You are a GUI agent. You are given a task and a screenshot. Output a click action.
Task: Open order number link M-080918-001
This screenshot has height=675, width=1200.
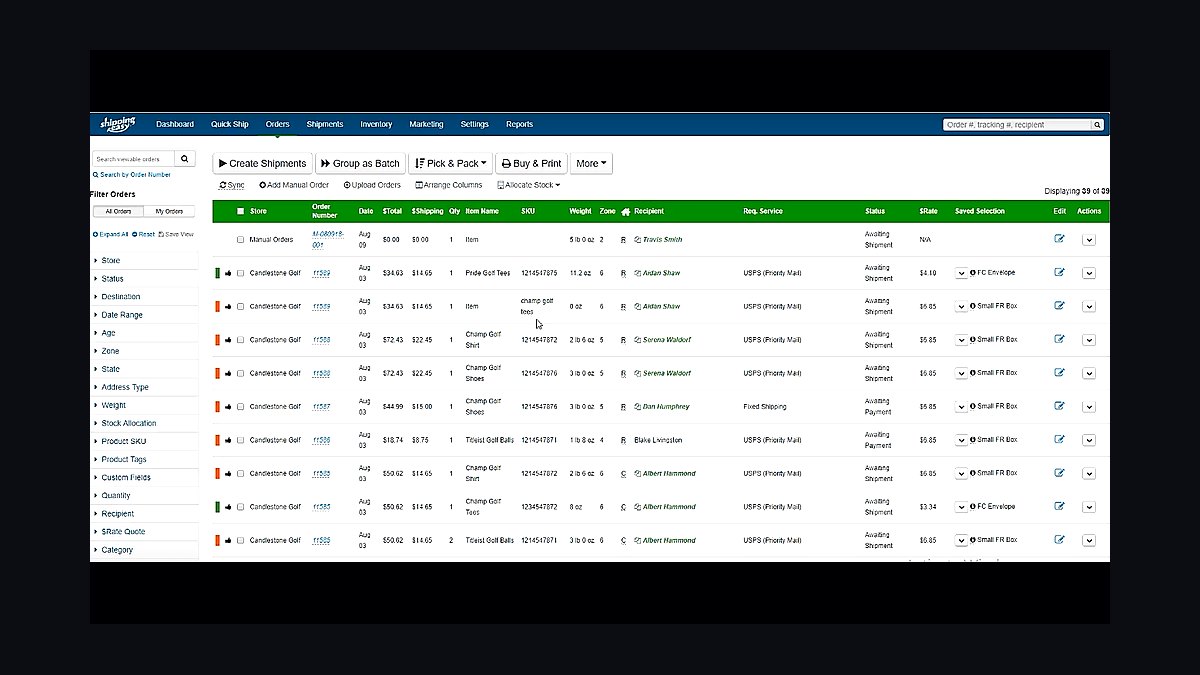pos(328,239)
